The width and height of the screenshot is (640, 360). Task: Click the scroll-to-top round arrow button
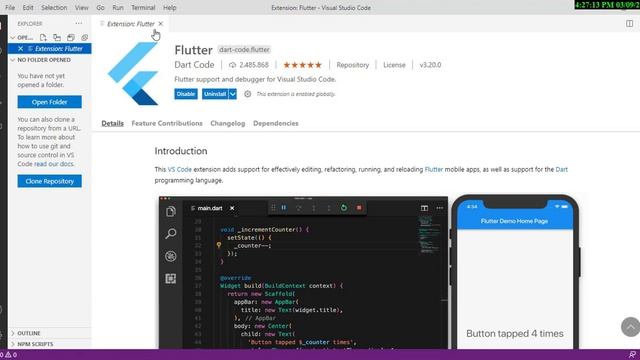click(x=631, y=327)
